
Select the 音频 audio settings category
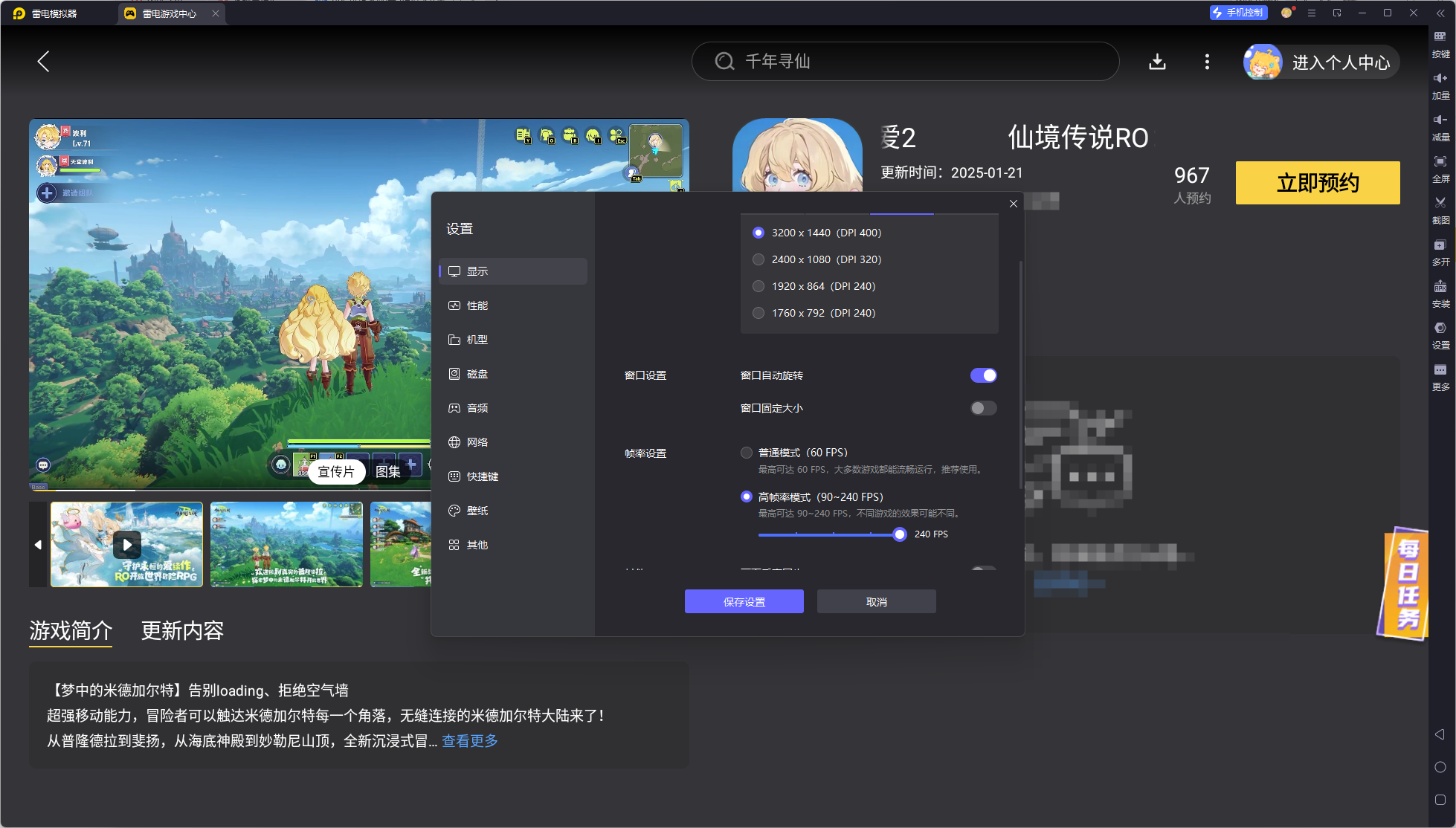click(478, 407)
